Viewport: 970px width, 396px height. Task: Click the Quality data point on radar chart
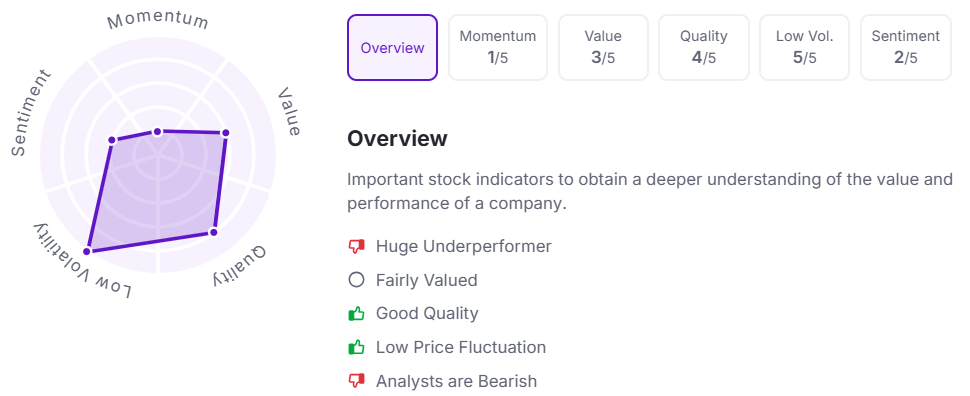(213, 232)
